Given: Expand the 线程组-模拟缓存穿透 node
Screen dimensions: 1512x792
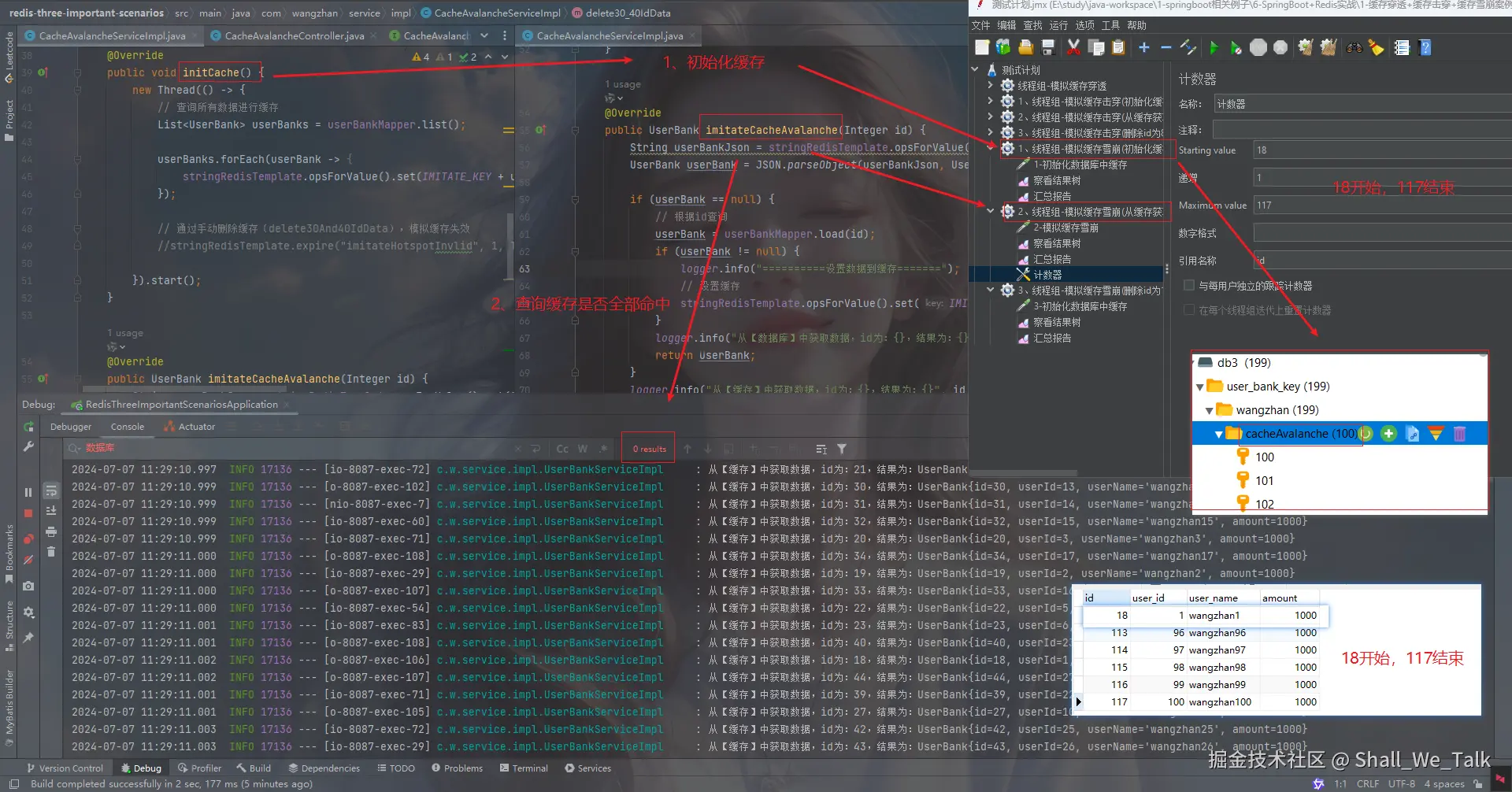Looking at the screenshot, I should tap(990, 85).
